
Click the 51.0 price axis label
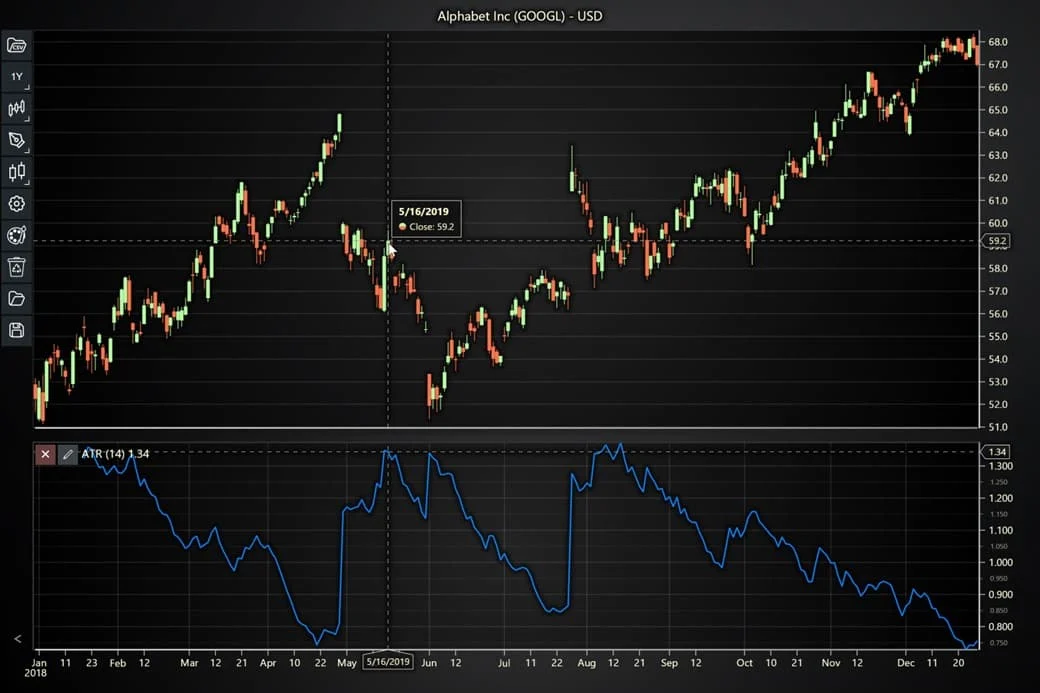click(997, 427)
